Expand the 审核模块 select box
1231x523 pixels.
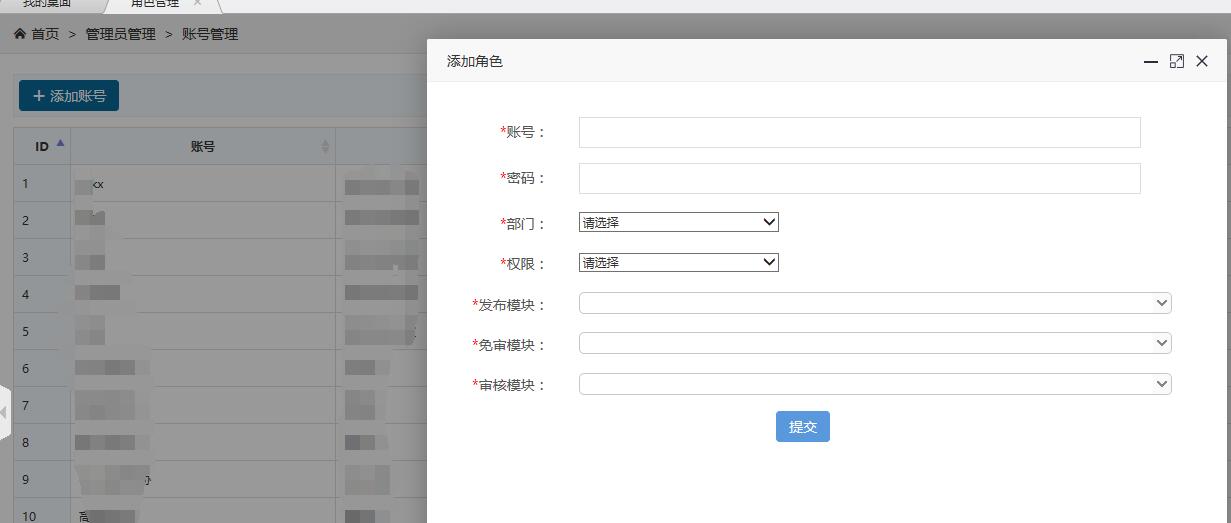pos(874,384)
